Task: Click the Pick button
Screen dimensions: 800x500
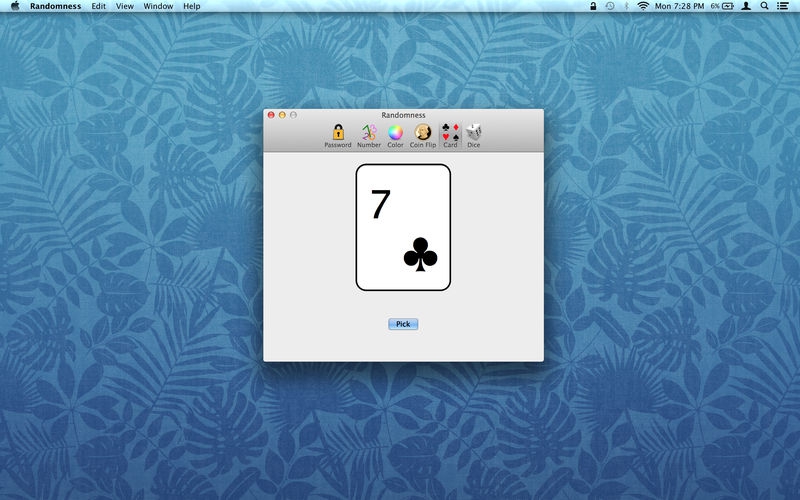Action: pyautogui.click(x=403, y=324)
